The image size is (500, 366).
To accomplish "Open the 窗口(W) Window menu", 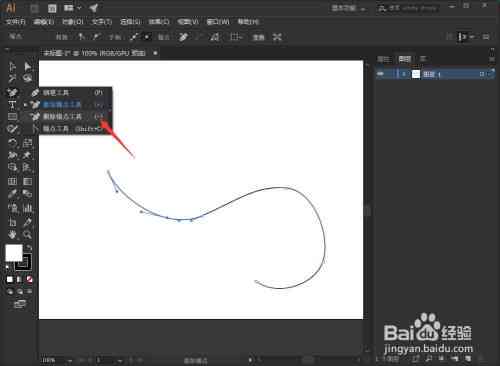I will [x=218, y=22].
